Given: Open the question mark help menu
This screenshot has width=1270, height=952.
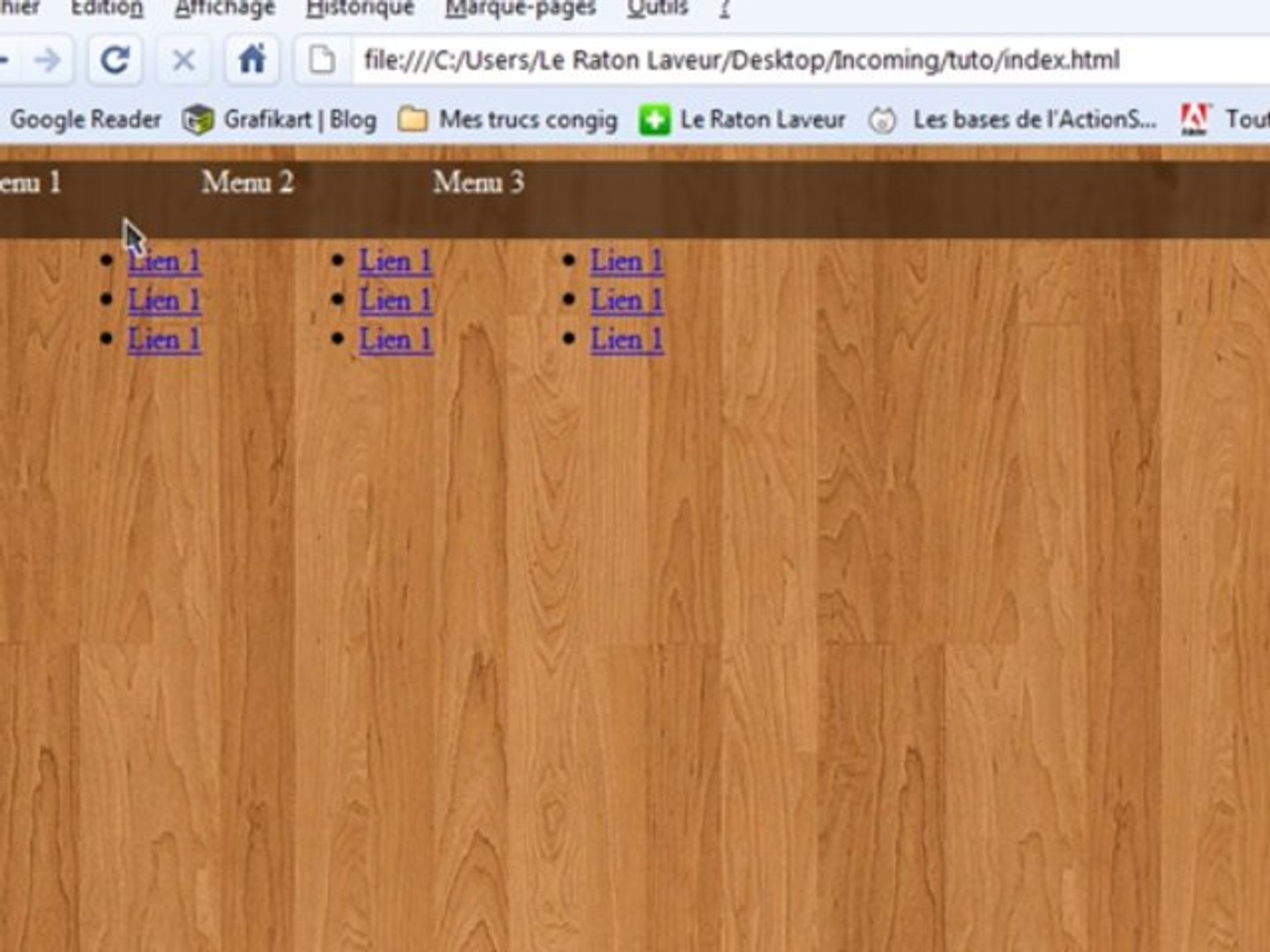Looking at the screenshot, I should point(724,9).
